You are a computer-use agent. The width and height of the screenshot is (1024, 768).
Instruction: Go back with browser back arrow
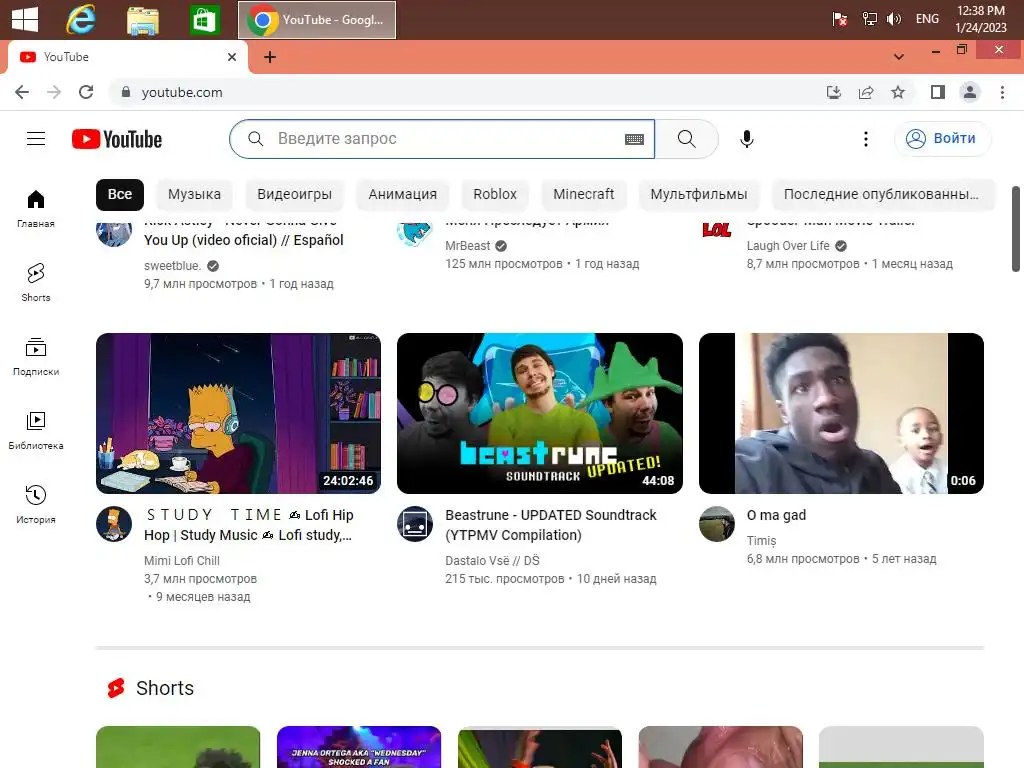point(22,92)
